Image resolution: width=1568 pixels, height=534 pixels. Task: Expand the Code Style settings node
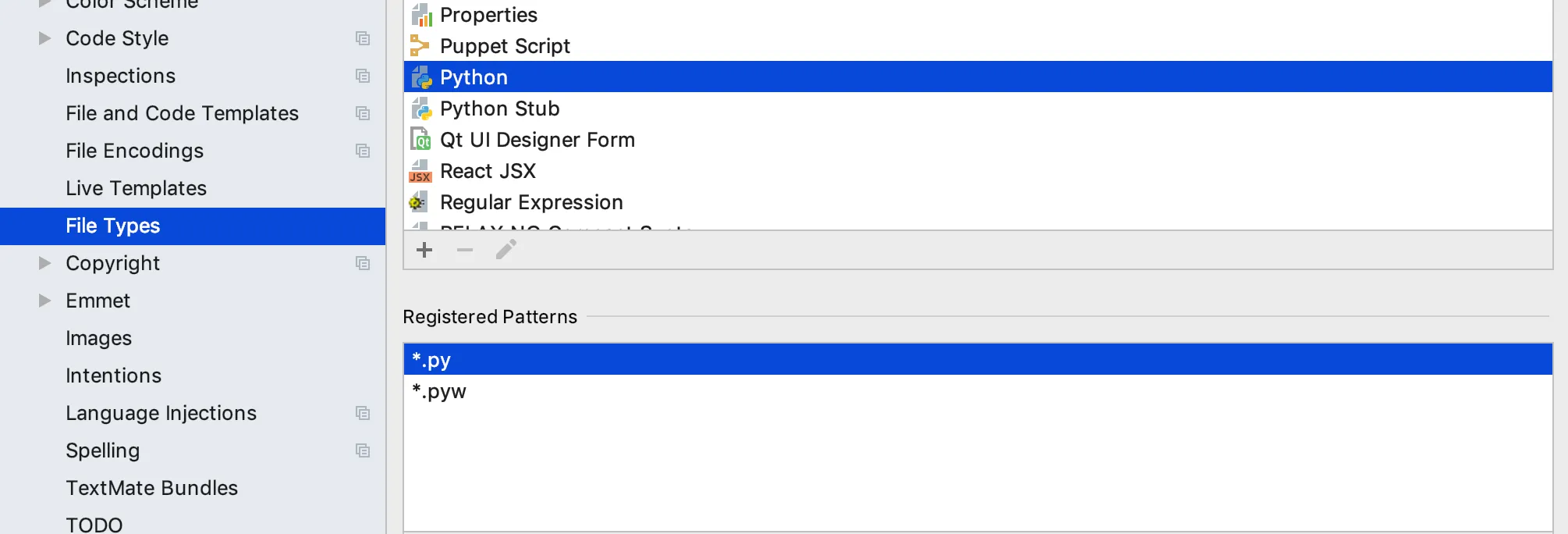coord(45,38)
